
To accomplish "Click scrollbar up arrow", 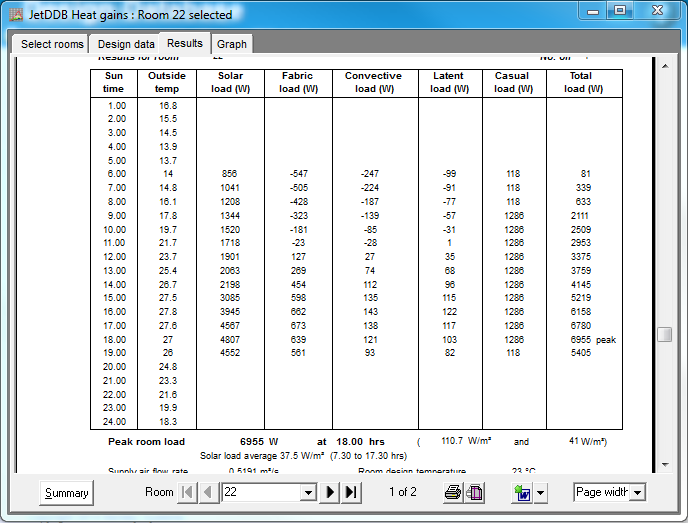I will click(x=665, y=66).
